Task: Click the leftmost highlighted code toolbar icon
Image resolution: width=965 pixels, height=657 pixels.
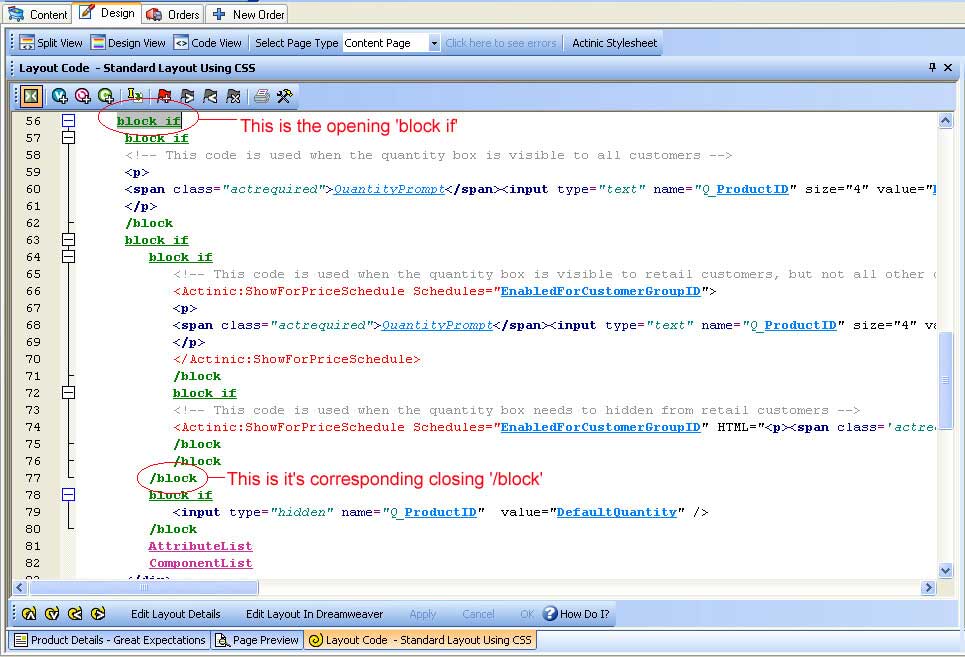Action: coord(31,96)
